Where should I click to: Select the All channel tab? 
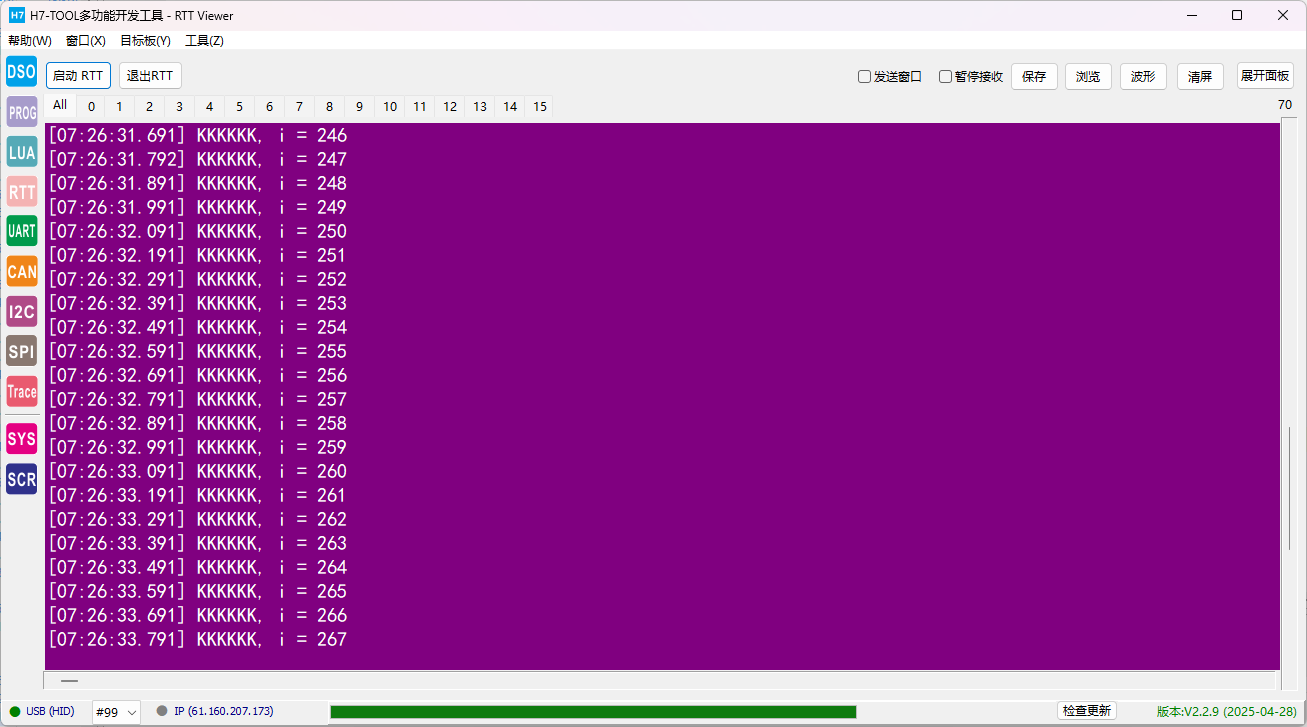pos(60,106)
